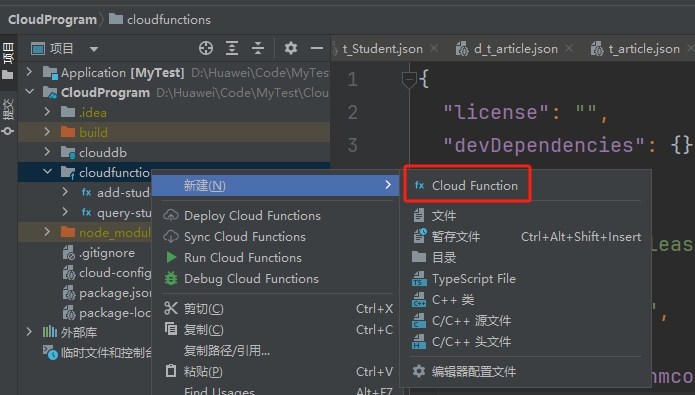
Task: Fold code block at line 1 gutter marker
Action: click(409, 80)
